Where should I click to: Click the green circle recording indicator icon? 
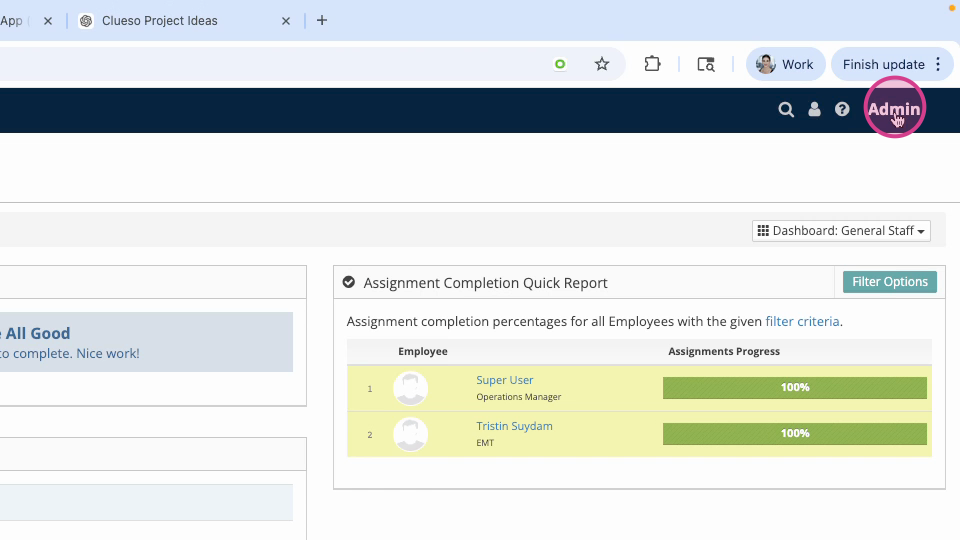(560, 64)
